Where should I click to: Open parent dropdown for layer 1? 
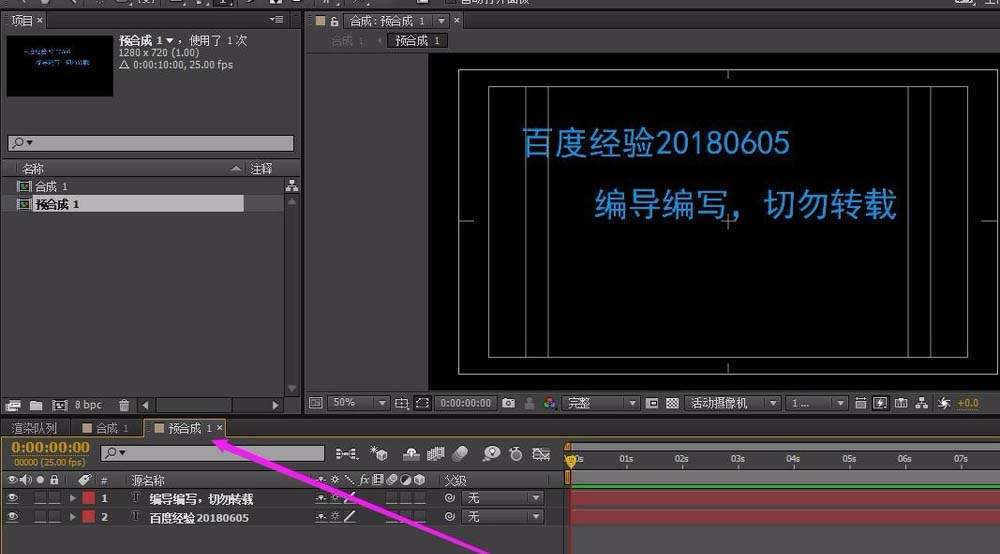(503, 498)
